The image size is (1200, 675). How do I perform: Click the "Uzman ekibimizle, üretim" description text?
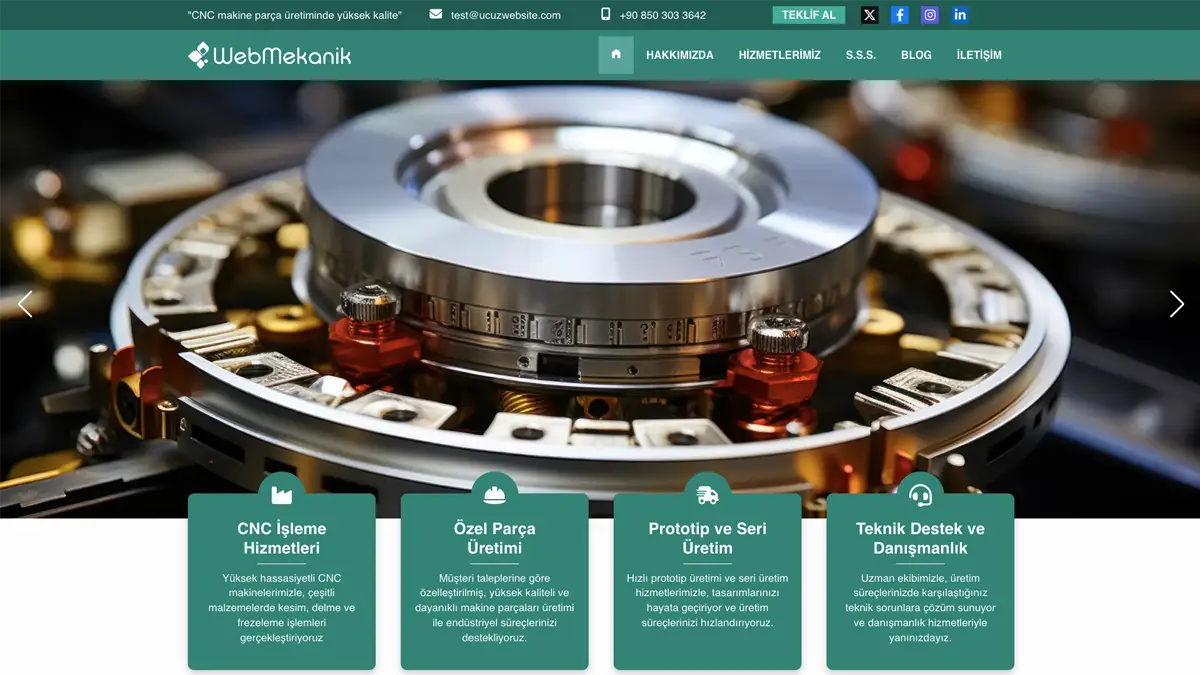click(x=920, y=607)
